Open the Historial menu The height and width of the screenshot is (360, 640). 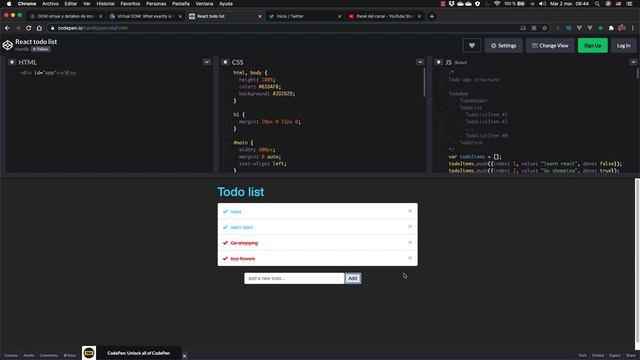105,4
